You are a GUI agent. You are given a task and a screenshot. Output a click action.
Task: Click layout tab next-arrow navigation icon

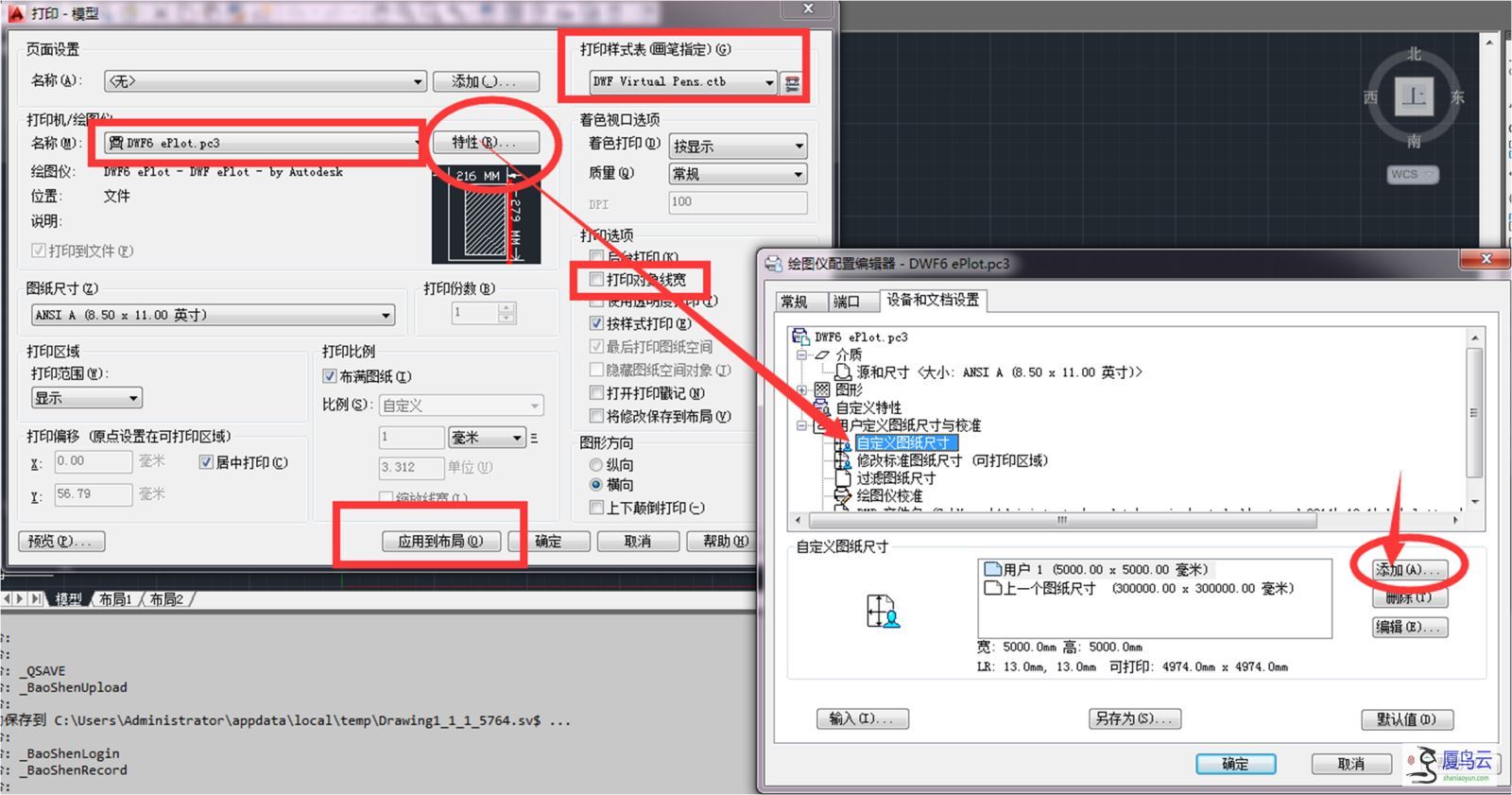coord(21,599)
